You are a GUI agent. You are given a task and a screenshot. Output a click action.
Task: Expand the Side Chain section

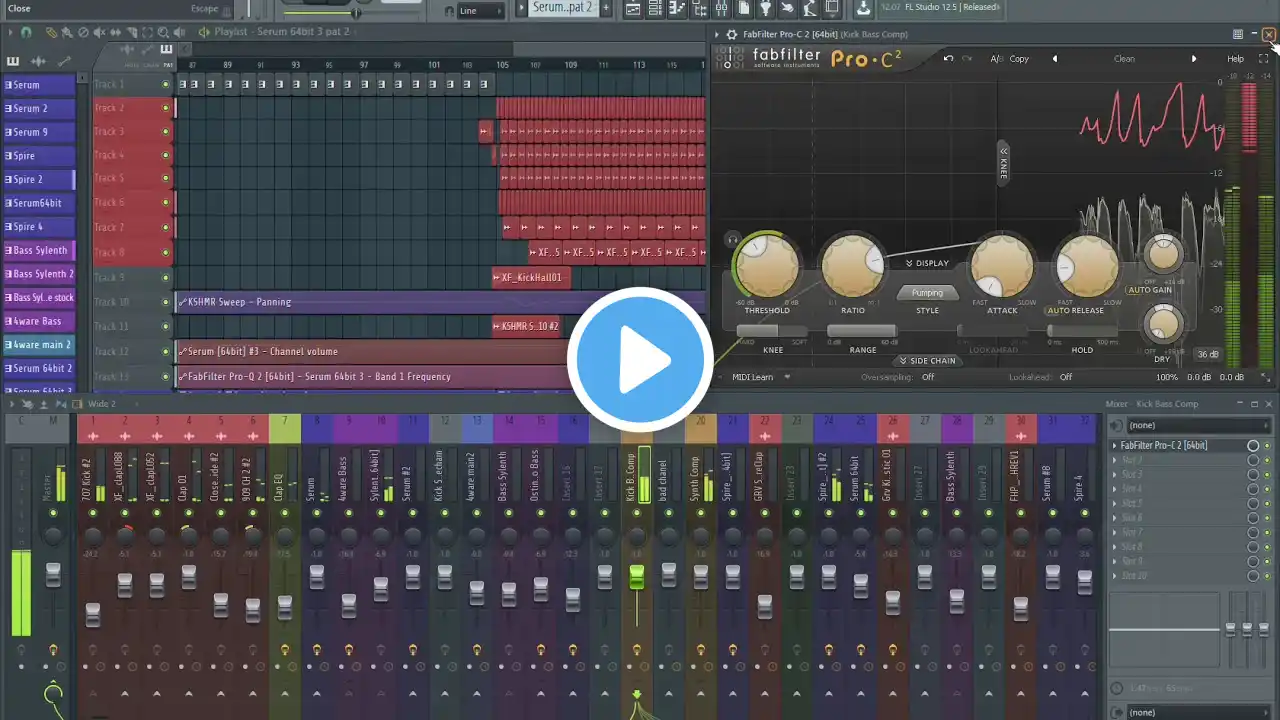[927, 361]
